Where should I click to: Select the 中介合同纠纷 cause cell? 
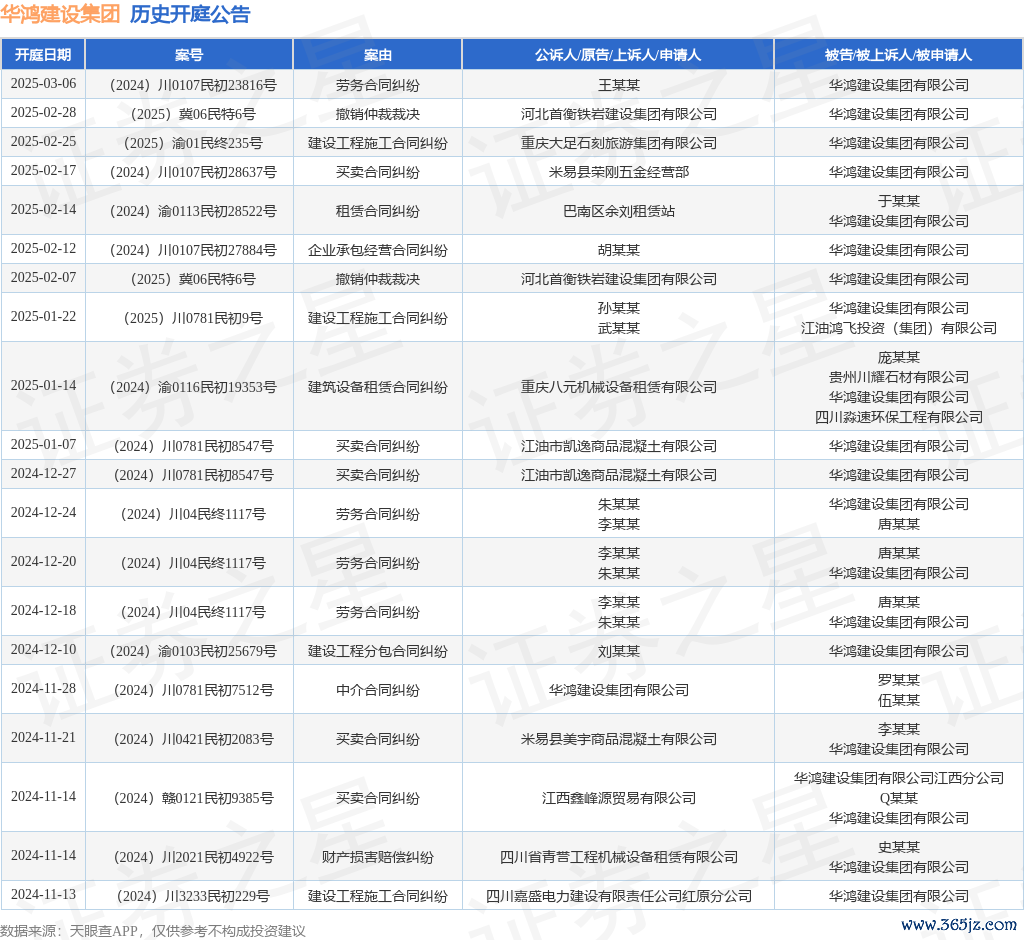pos(377,690)
